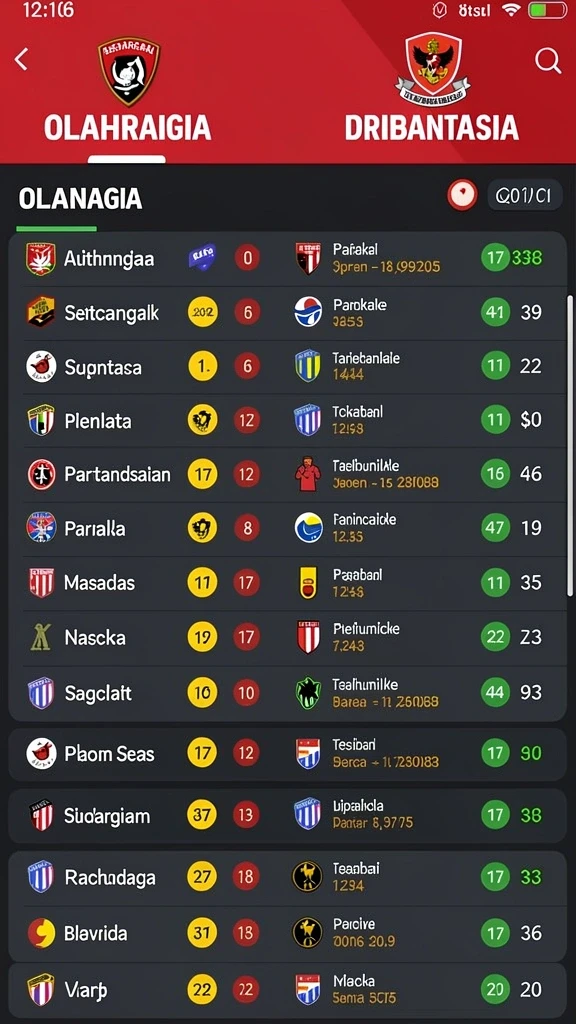Click the Parakale round badge
Image resolution: width=576 pixels, height=1024 pixels.
coord(308,312)
